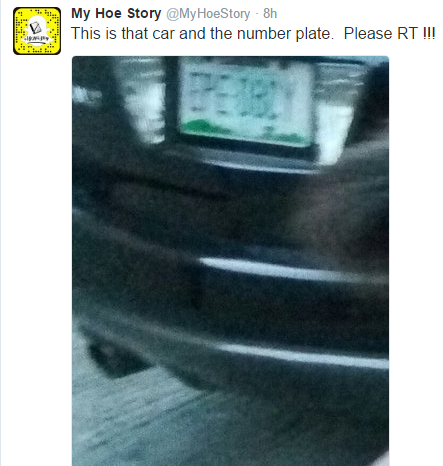Click the word 'Story' in the display name
Viewport: 443px width, 466px height.
(x=144, y=14)
